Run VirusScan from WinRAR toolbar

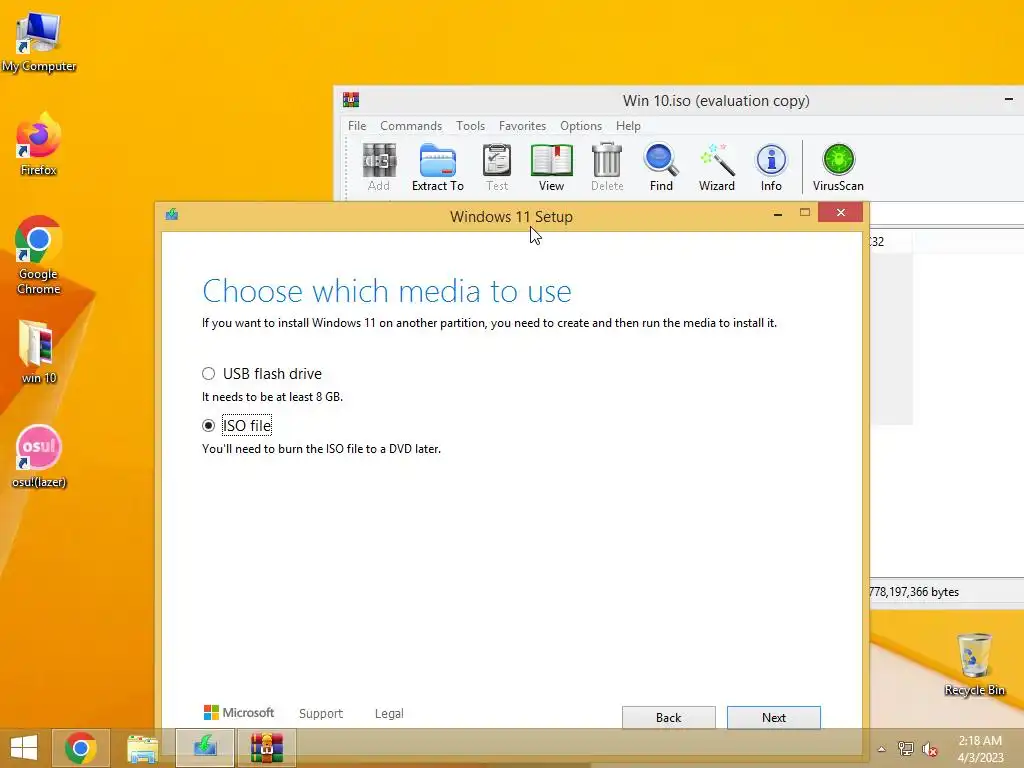coord(838,167)
